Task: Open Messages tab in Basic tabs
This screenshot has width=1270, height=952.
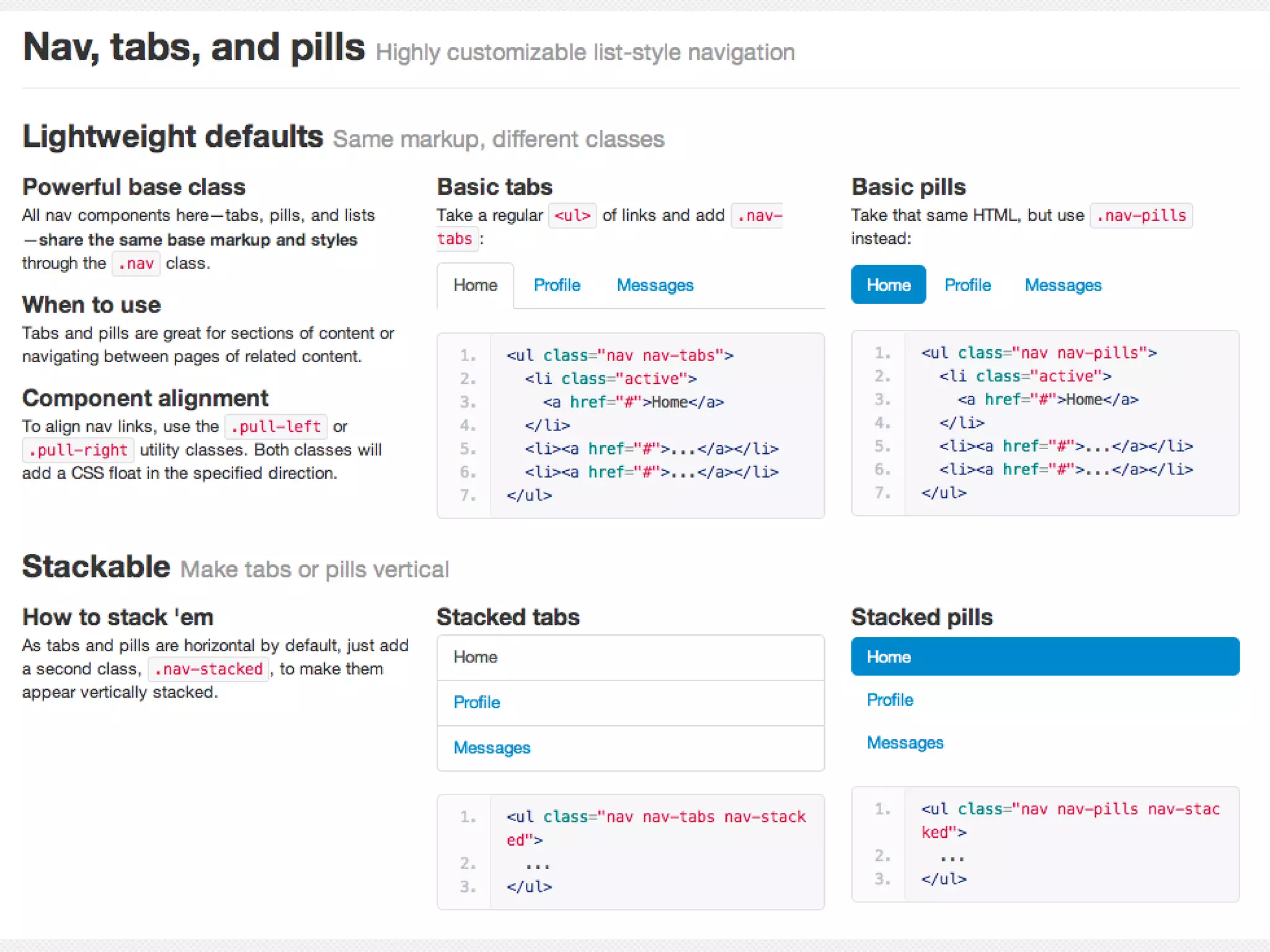Action: click(655, 285)
